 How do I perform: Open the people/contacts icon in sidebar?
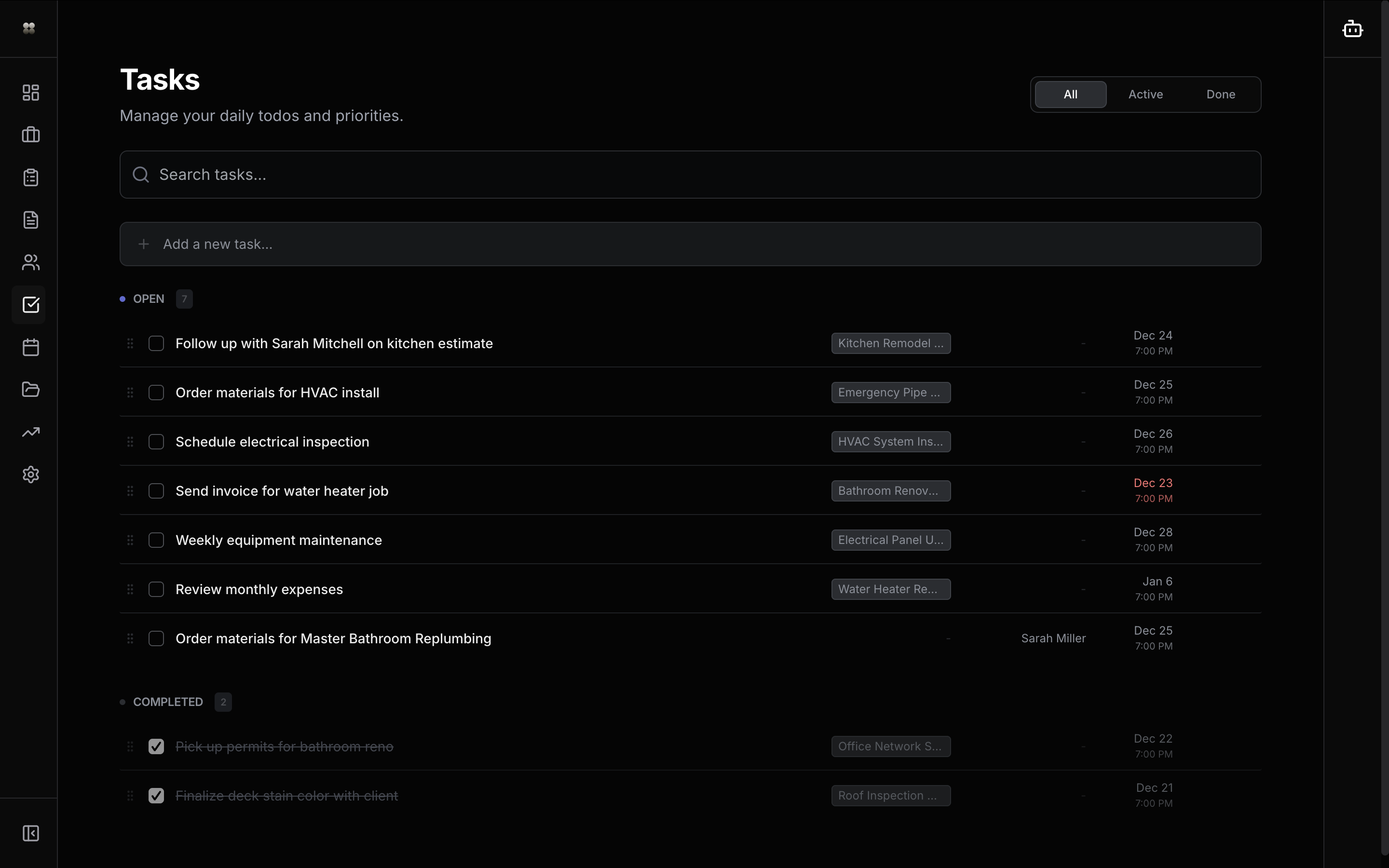pyautogui.click(x=30, y=262)
